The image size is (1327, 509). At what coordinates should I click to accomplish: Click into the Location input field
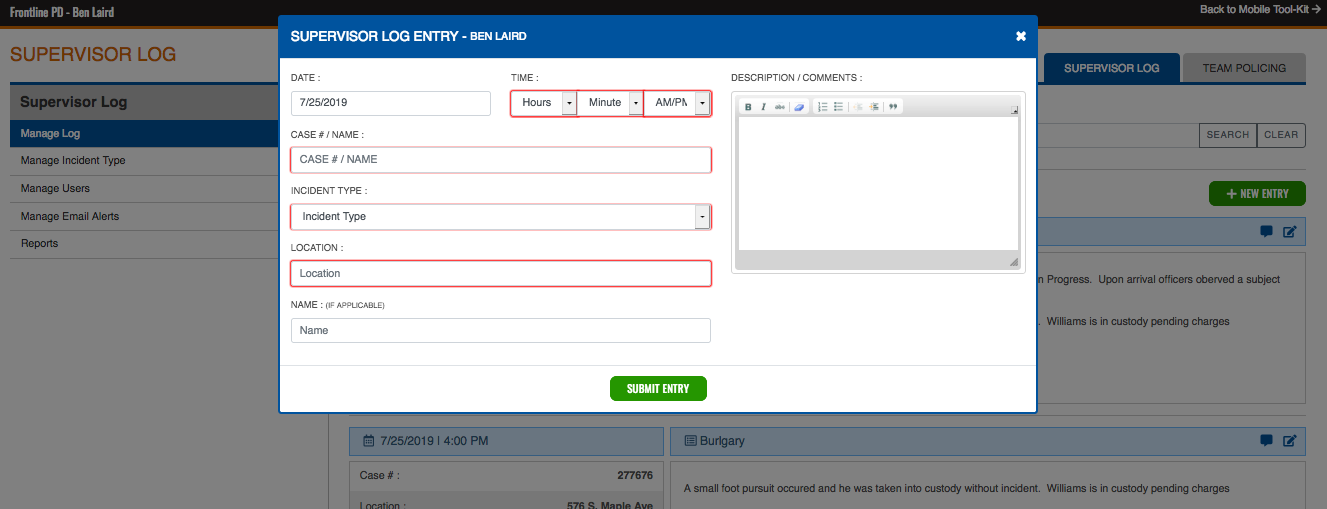[x=500, y=274]
